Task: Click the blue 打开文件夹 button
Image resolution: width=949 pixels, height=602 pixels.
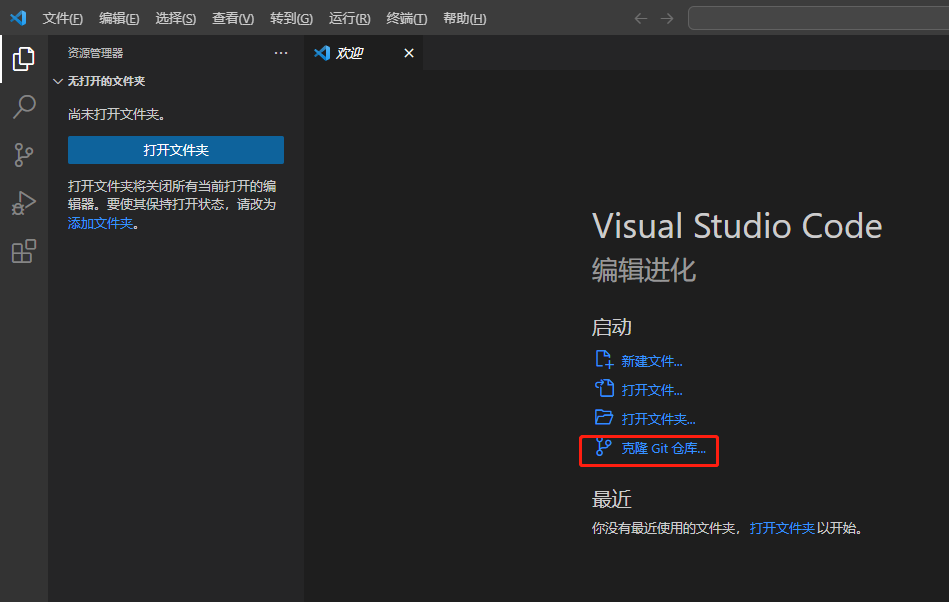Action: coord(176,150)
